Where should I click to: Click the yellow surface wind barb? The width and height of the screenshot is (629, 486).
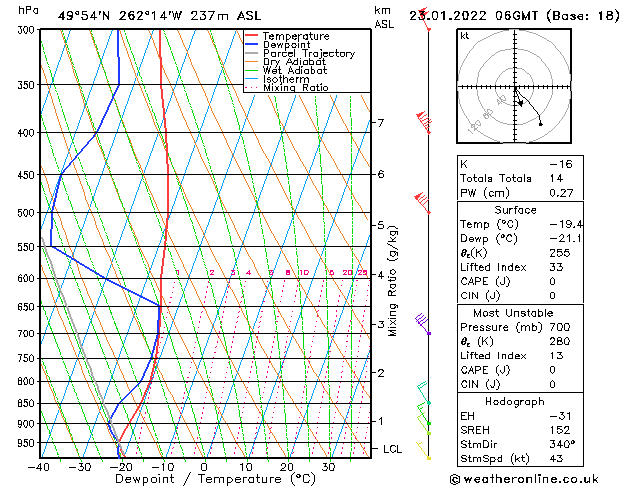(423, 451)
